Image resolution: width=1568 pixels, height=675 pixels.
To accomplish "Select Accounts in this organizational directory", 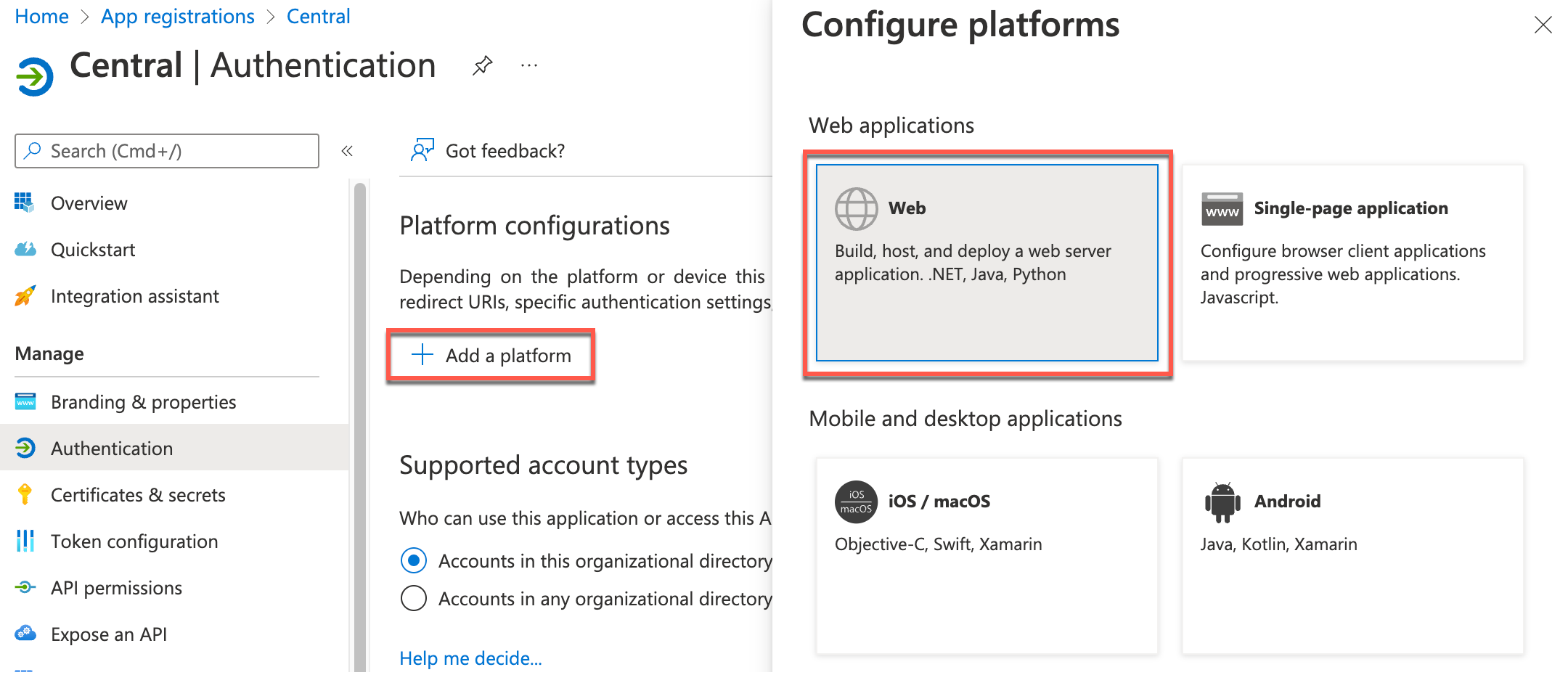I will click(414, 560).
